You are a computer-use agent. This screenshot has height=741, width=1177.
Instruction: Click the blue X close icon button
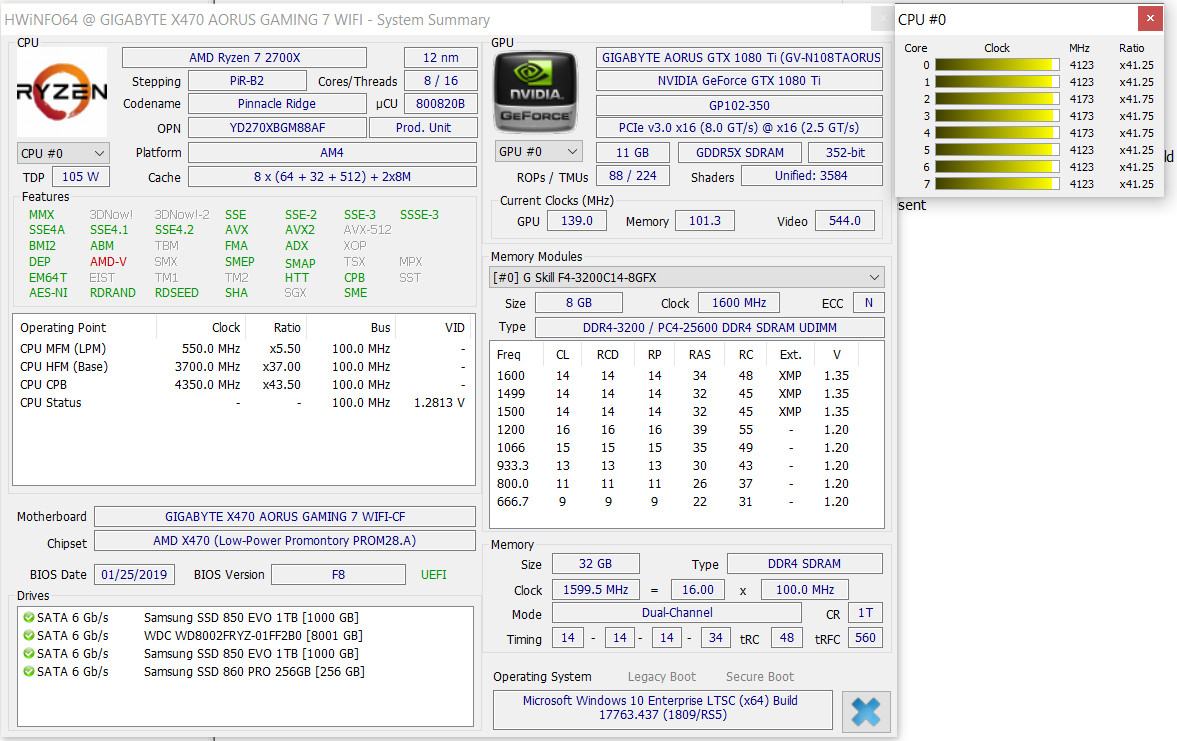pos(865,711)
